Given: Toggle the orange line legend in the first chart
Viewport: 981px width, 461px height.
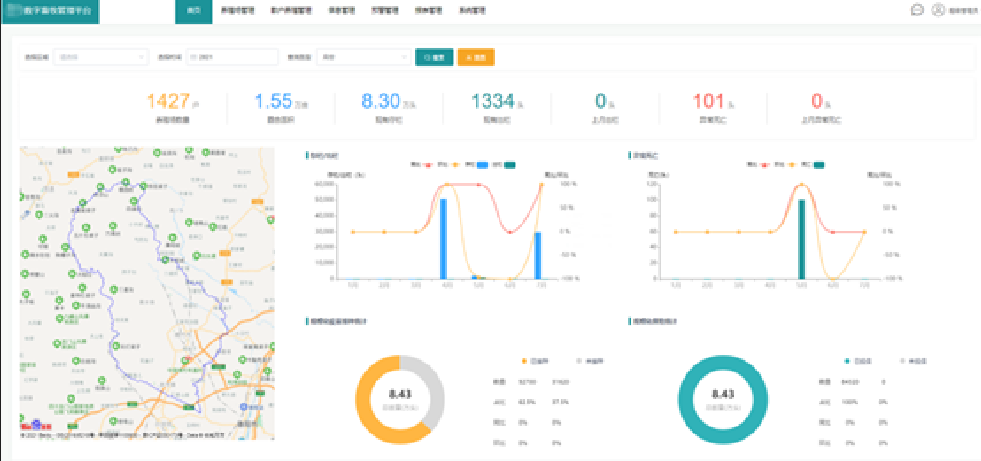Looking at the screenshot, I should click(447, 165).
